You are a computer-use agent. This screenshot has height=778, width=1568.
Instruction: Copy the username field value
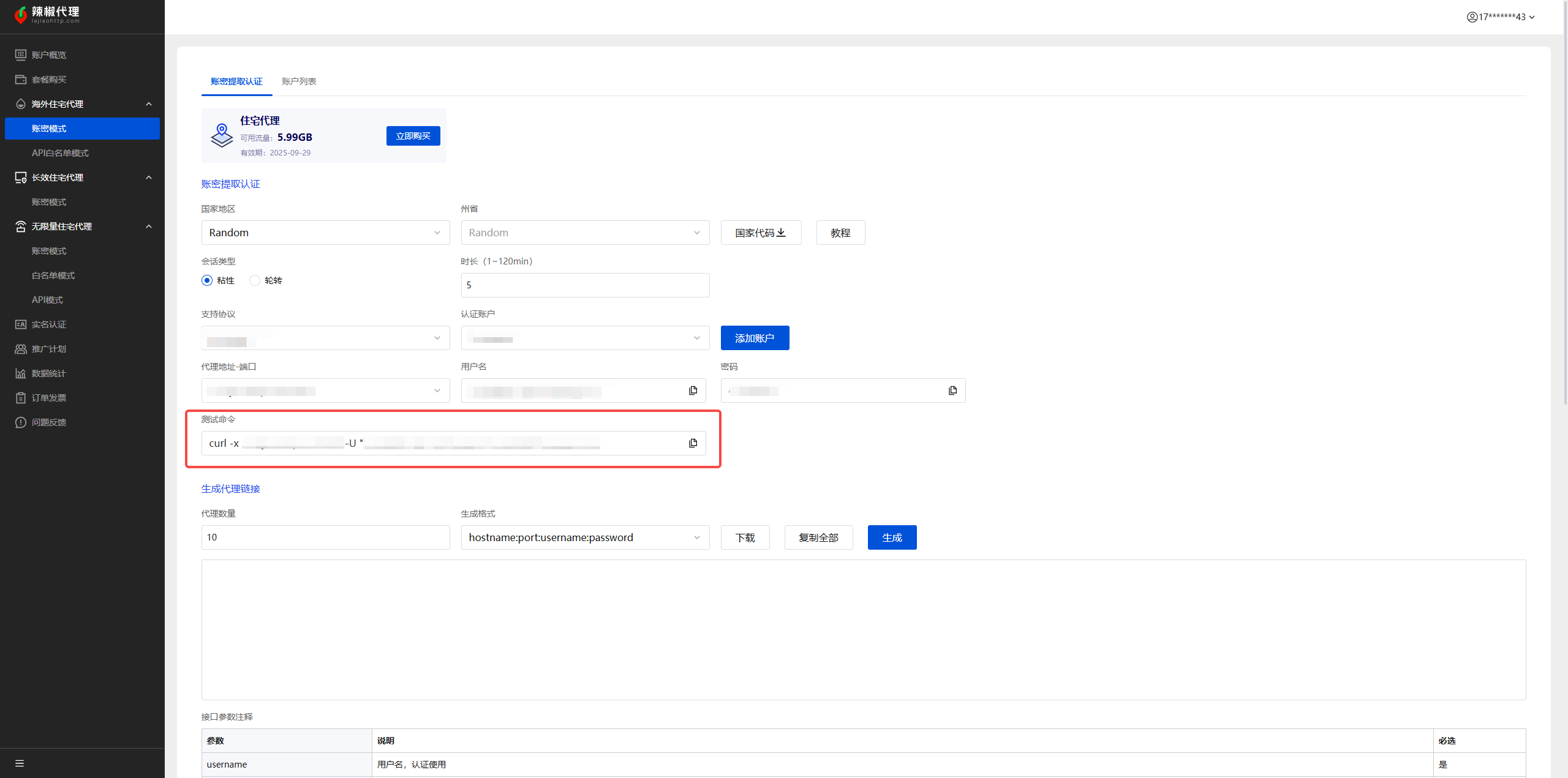click(x=693, y=391)
